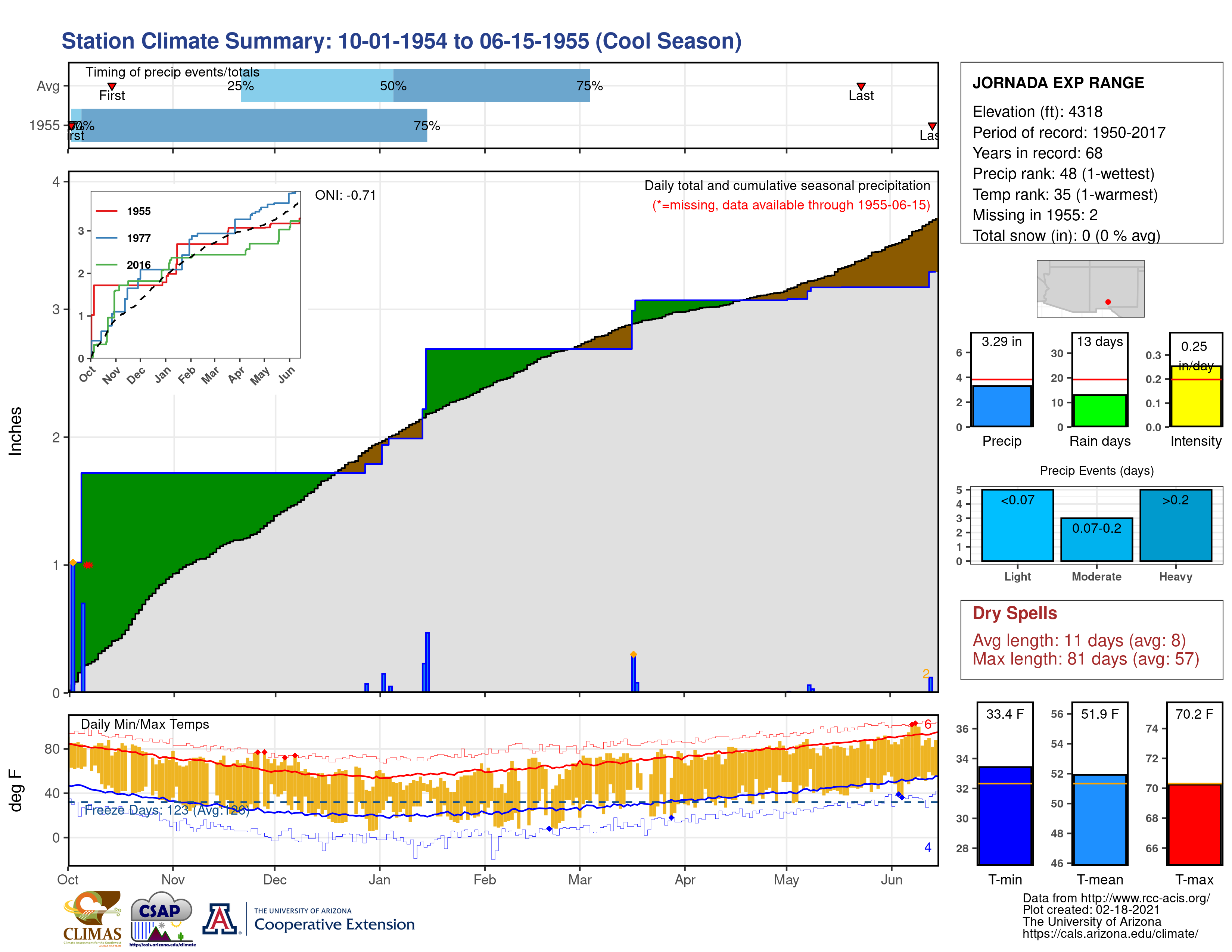This screenshot has width=1232, height=952.
Task: Click the 'Missing in 1955: 2' line
Action: pos(1035,215)
